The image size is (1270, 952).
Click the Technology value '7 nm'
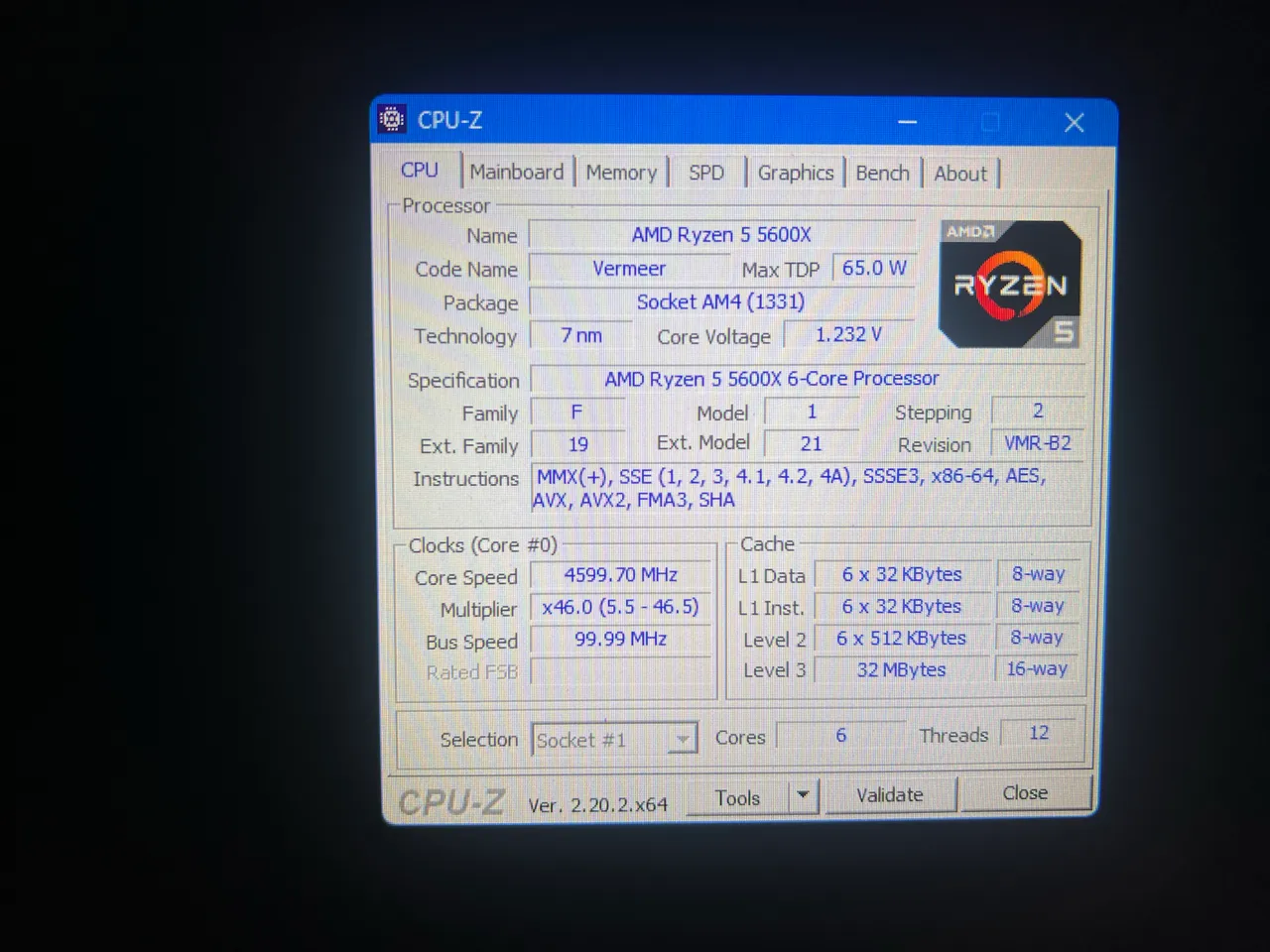(581, 335)
